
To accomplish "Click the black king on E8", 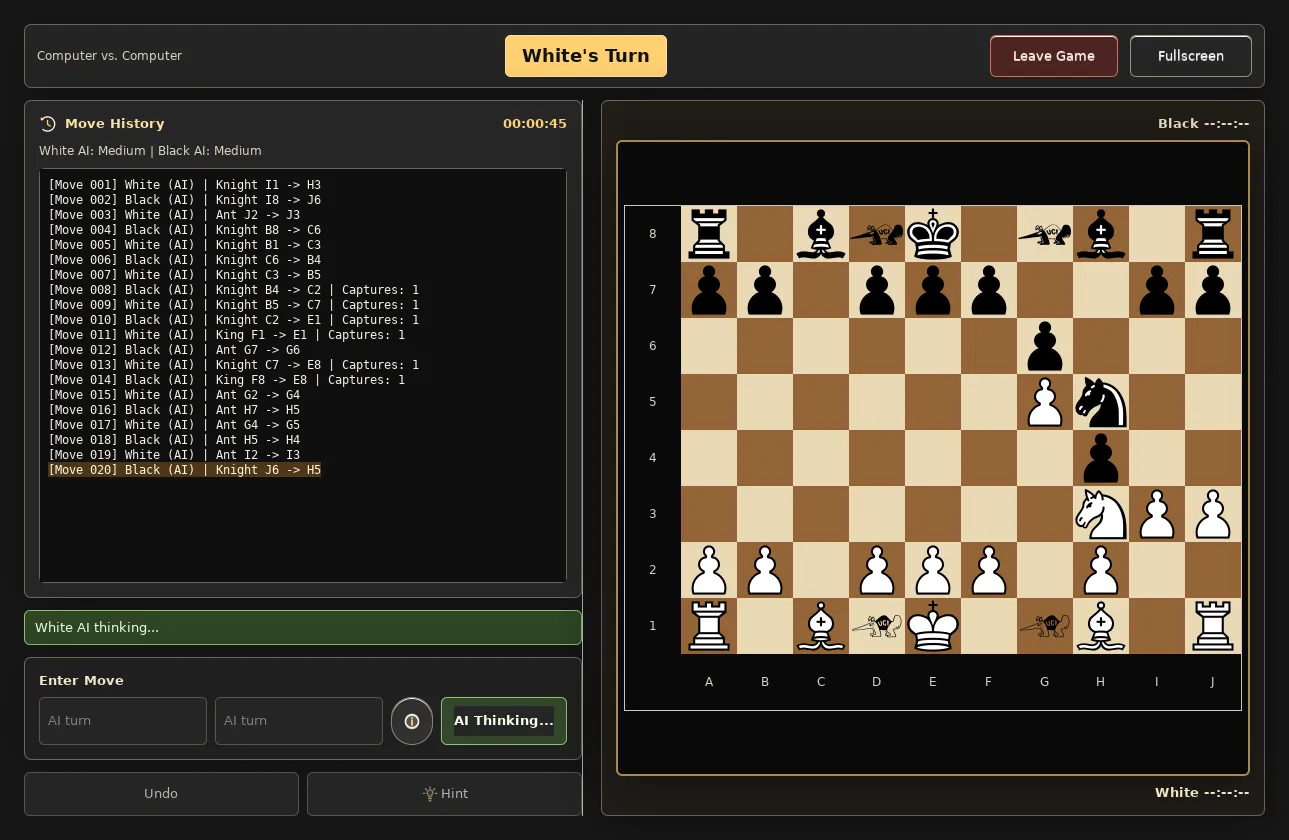I will (933, 234).
